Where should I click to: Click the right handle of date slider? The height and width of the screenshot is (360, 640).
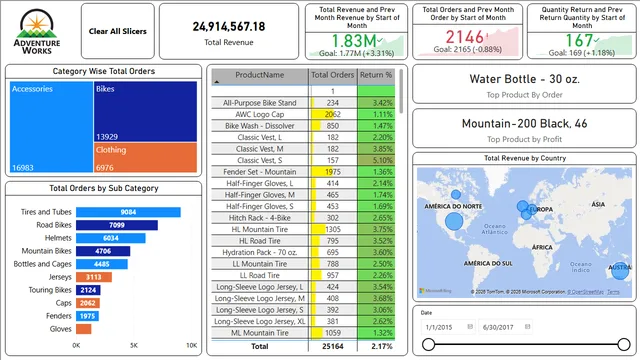click(624, 344)
